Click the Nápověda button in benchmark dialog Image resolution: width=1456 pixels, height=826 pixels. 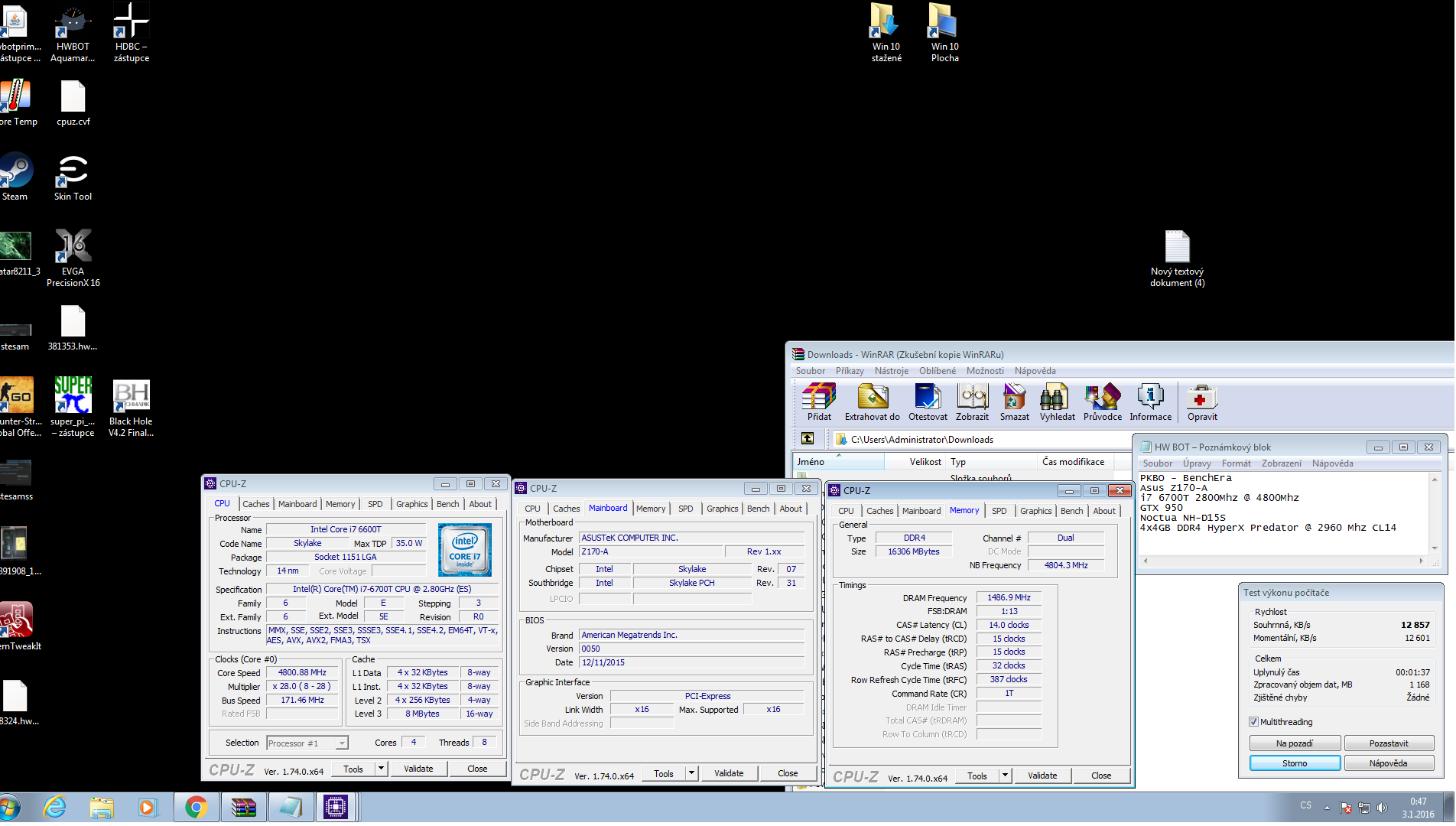(x=1388, y=763)
